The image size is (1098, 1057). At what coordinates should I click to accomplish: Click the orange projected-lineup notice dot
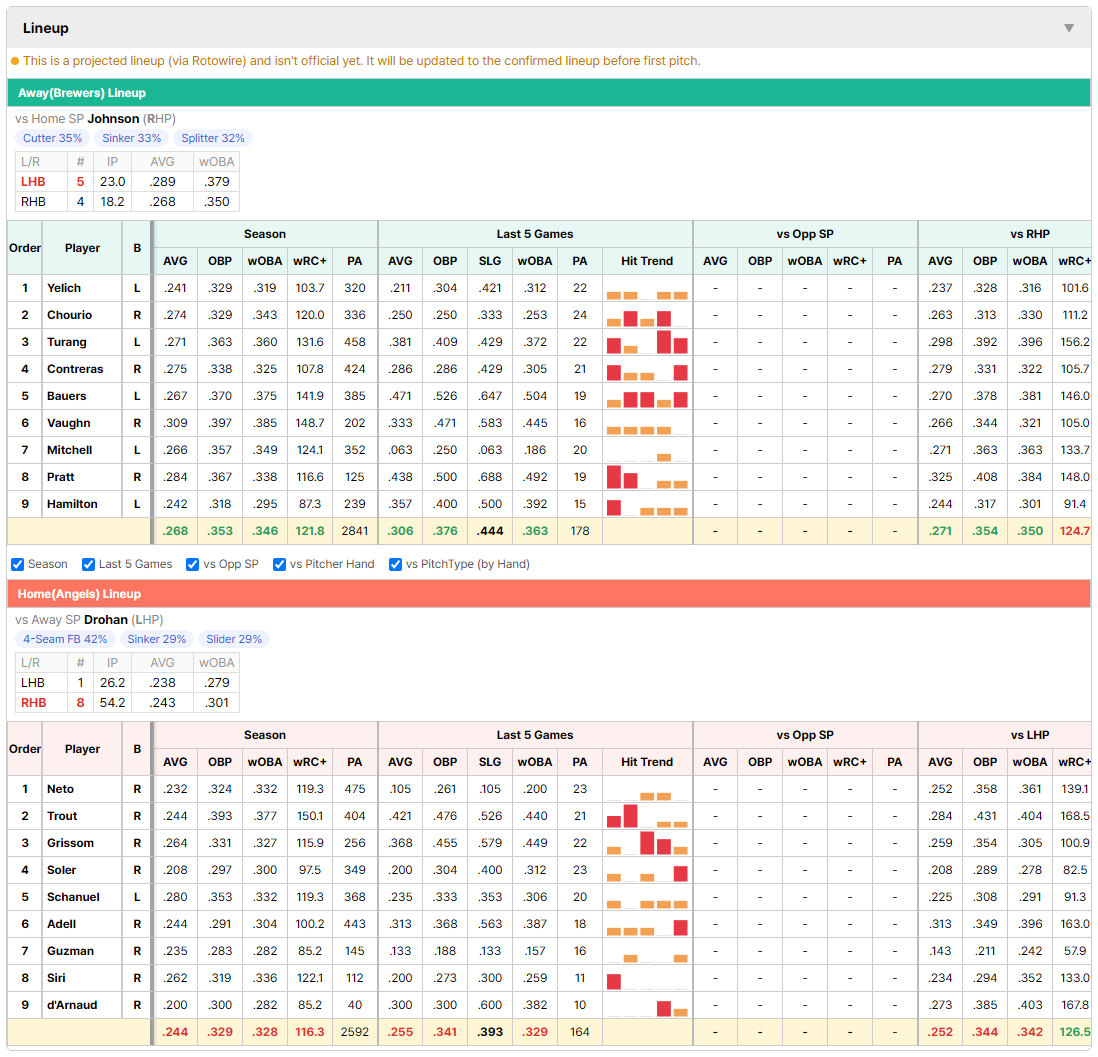(15, 61)
